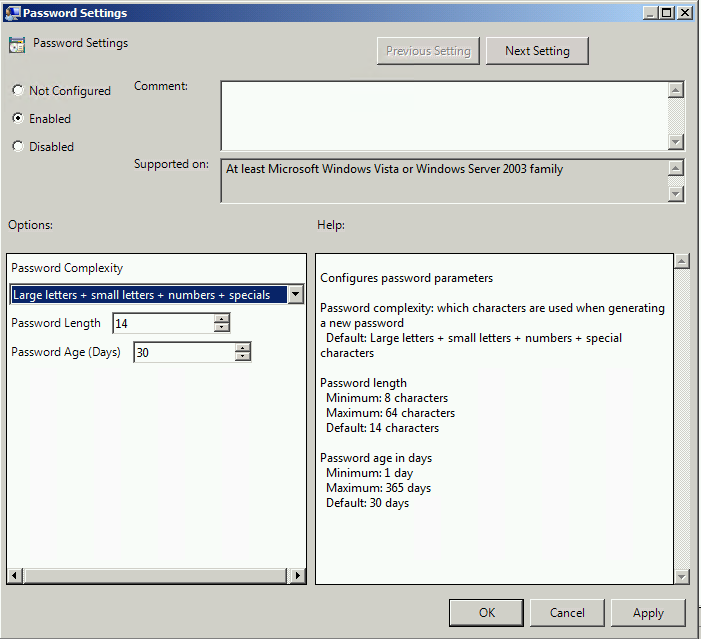Select the Disabled radio button
The height and width of the screenshot is (639, 701).
click(x=18, y=147)
